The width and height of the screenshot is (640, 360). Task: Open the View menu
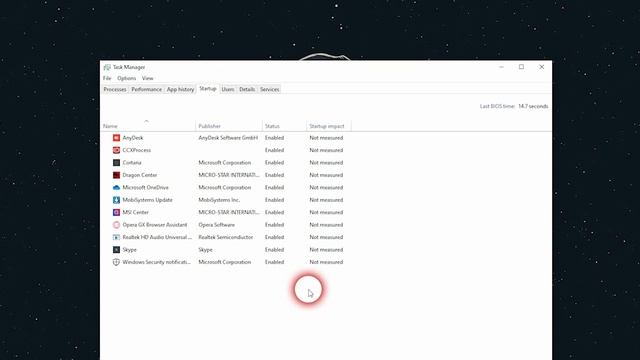pyautogui.click(x=148, y=78)
